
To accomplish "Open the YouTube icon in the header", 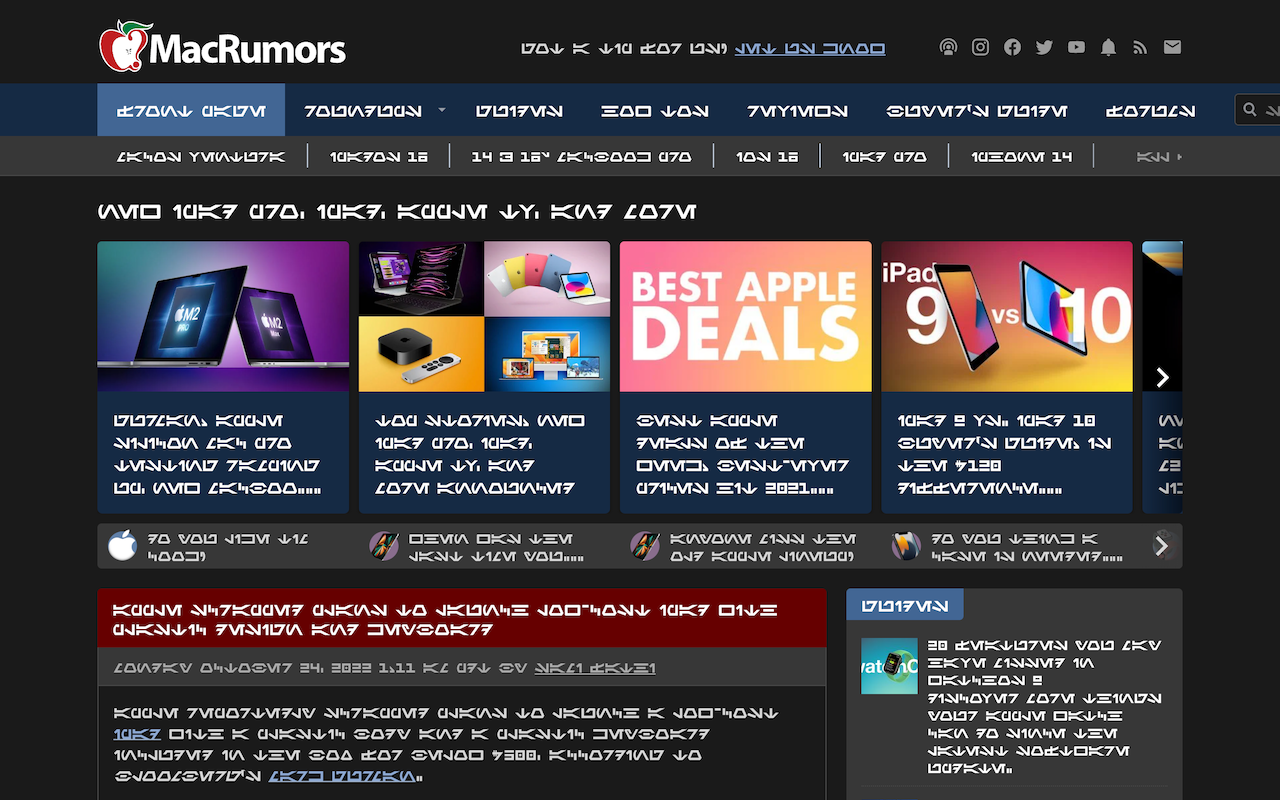I will coord(1076,47).
